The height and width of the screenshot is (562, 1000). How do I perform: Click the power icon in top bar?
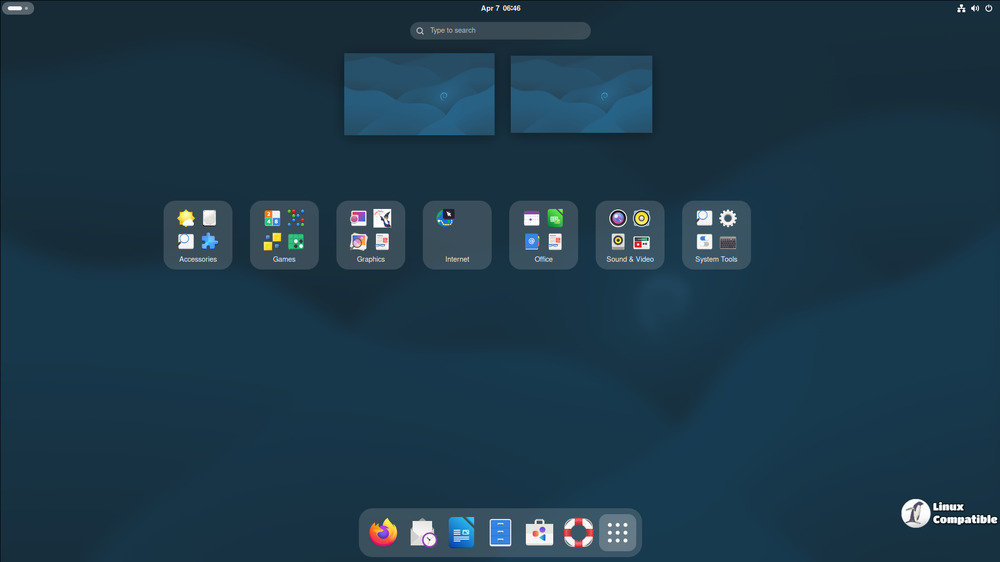tap(988, 8)
